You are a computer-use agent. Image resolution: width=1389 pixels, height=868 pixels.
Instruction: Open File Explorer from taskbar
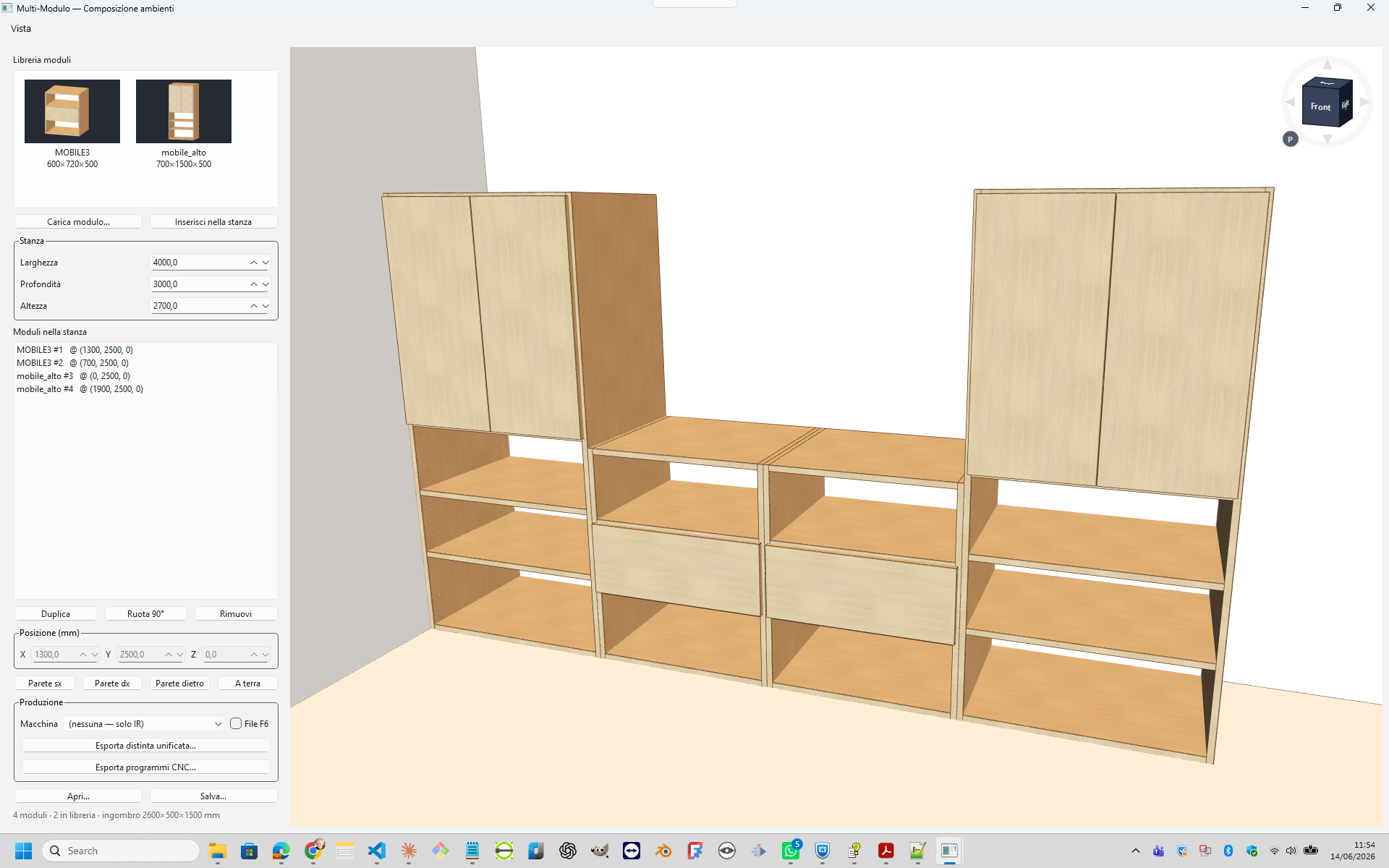[x=218, y=851]
